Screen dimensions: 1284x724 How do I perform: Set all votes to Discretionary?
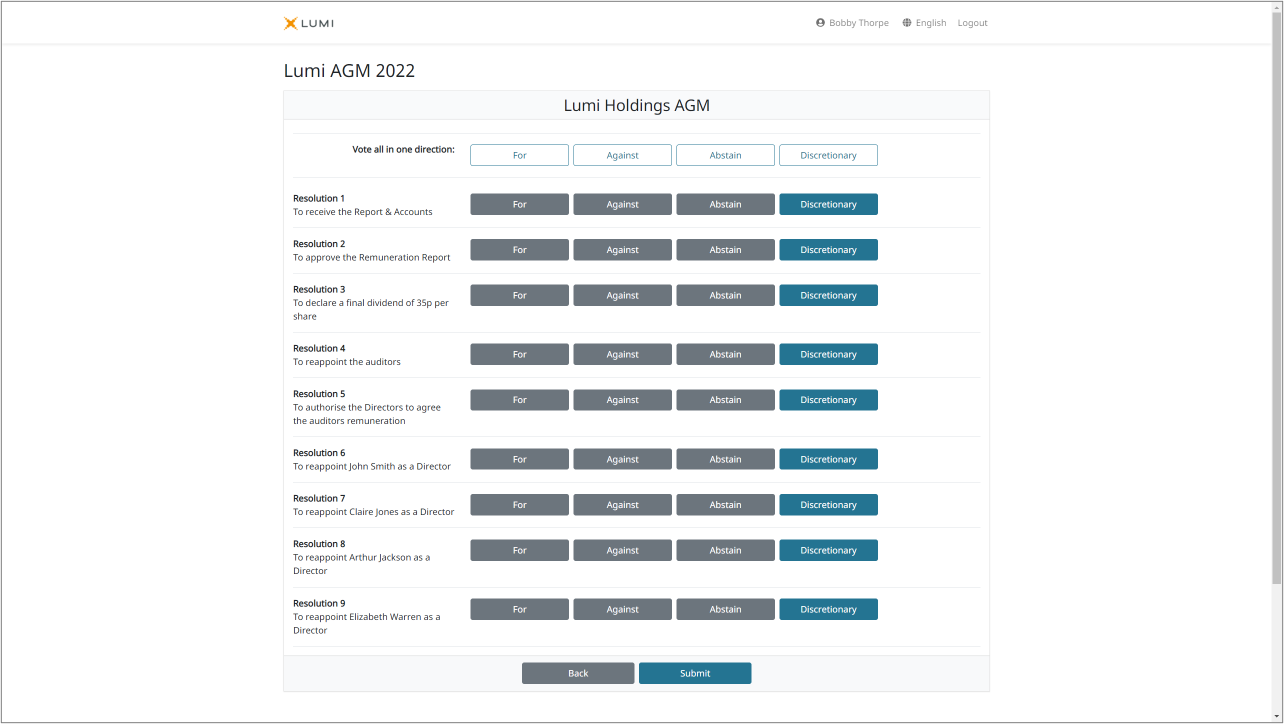tap(828, 155)
